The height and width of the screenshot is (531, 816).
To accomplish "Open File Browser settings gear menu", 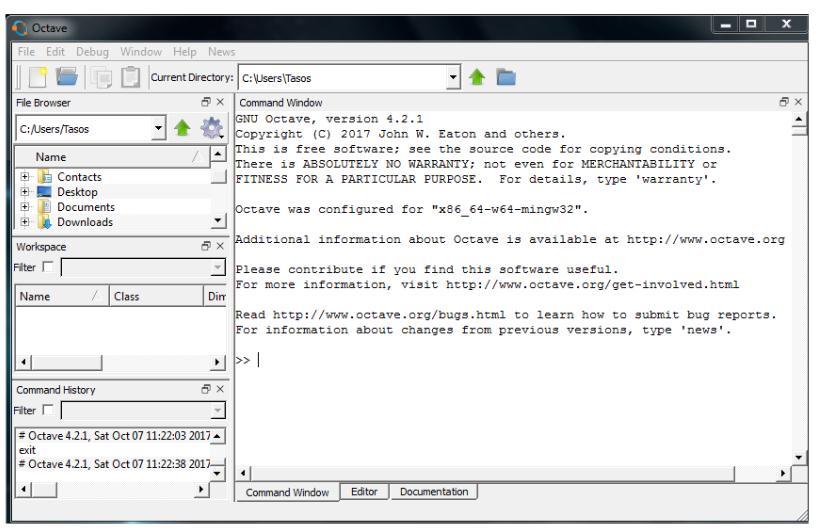I will click(x=212, y=128).
